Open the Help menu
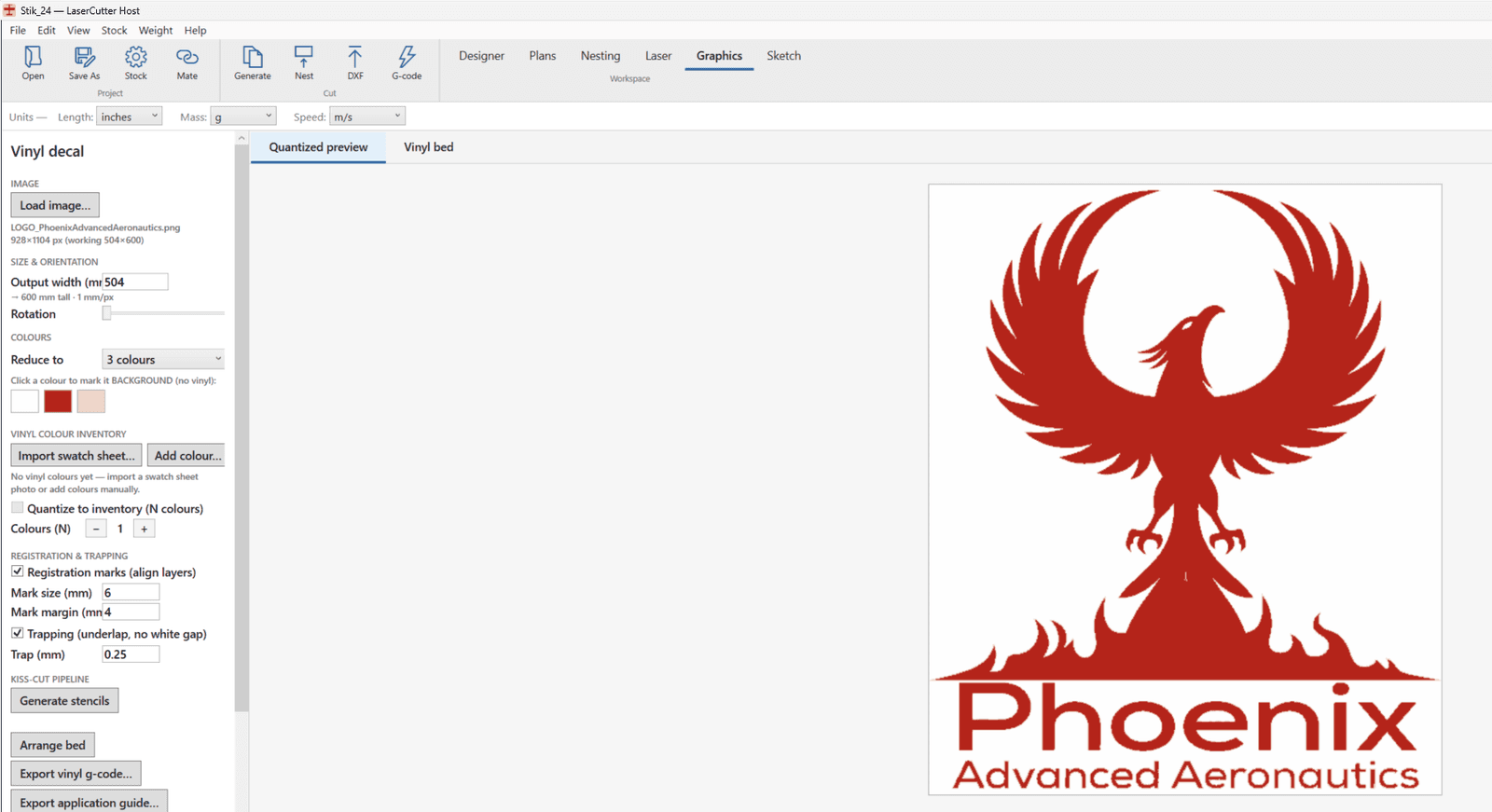This screenshot has height=812, width=1492. click(195, 30)
